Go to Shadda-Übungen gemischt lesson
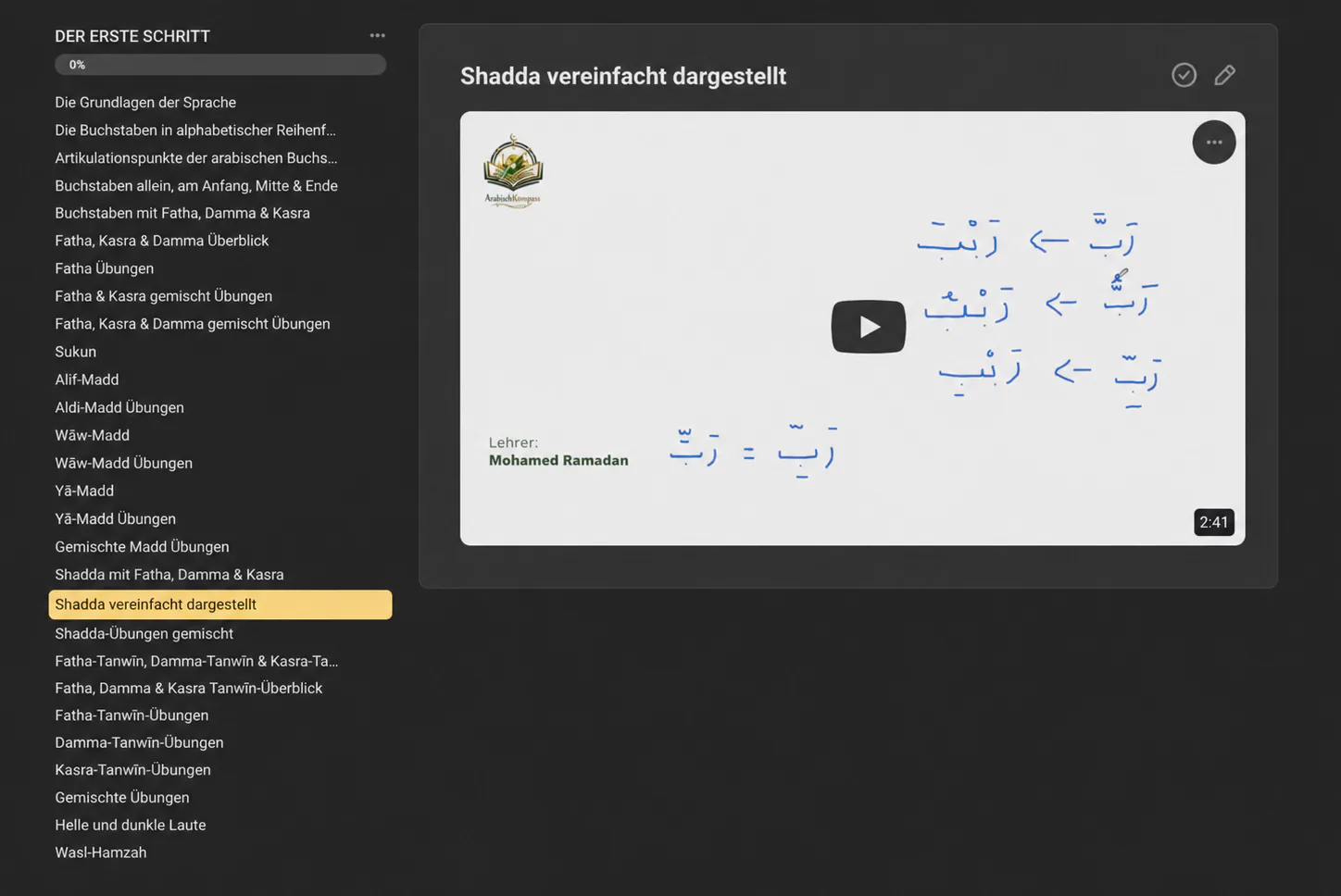1341x896 pixels. (x=144, y=633)
